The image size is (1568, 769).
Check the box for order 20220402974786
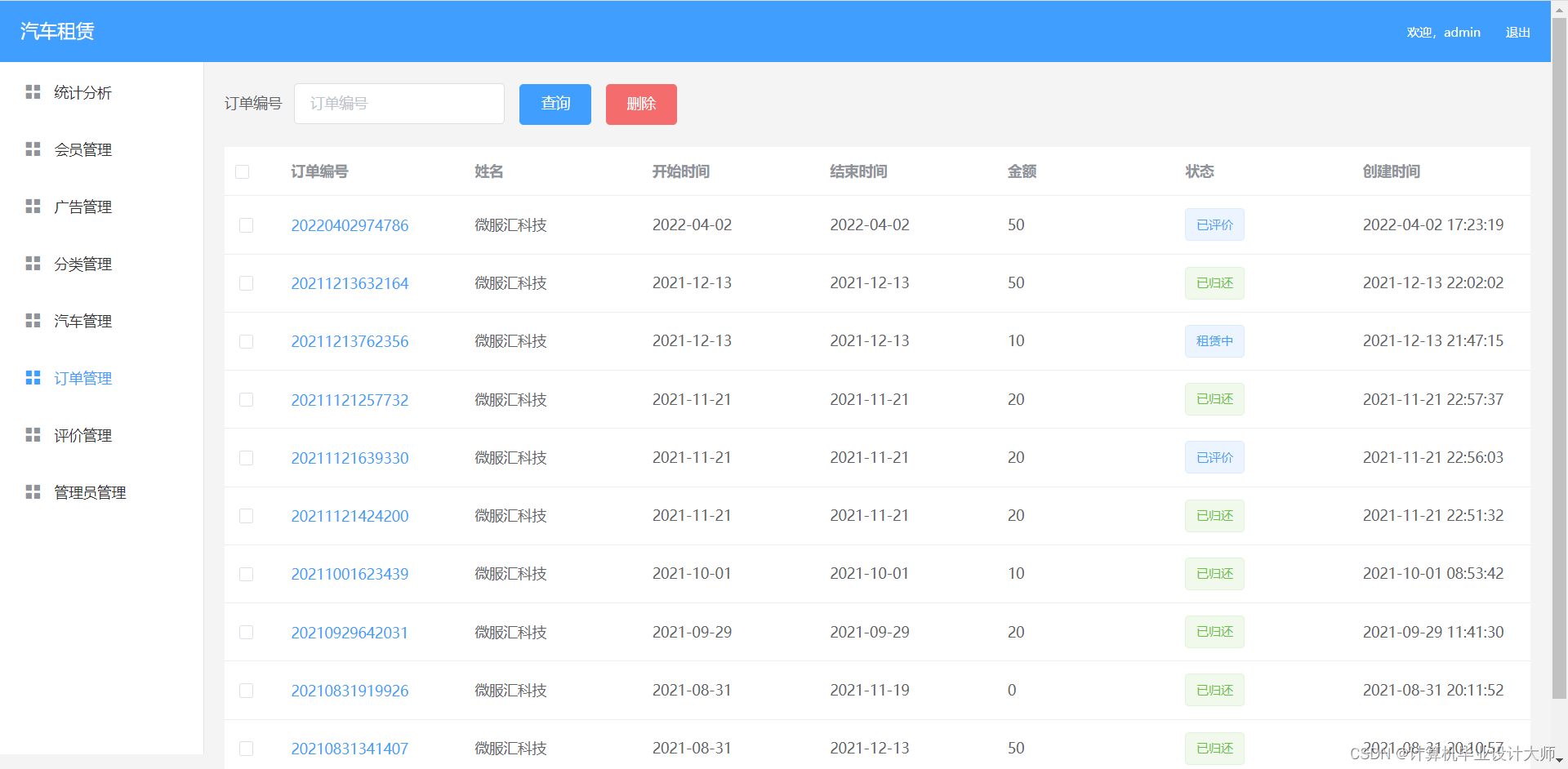(x=246, y=225)
